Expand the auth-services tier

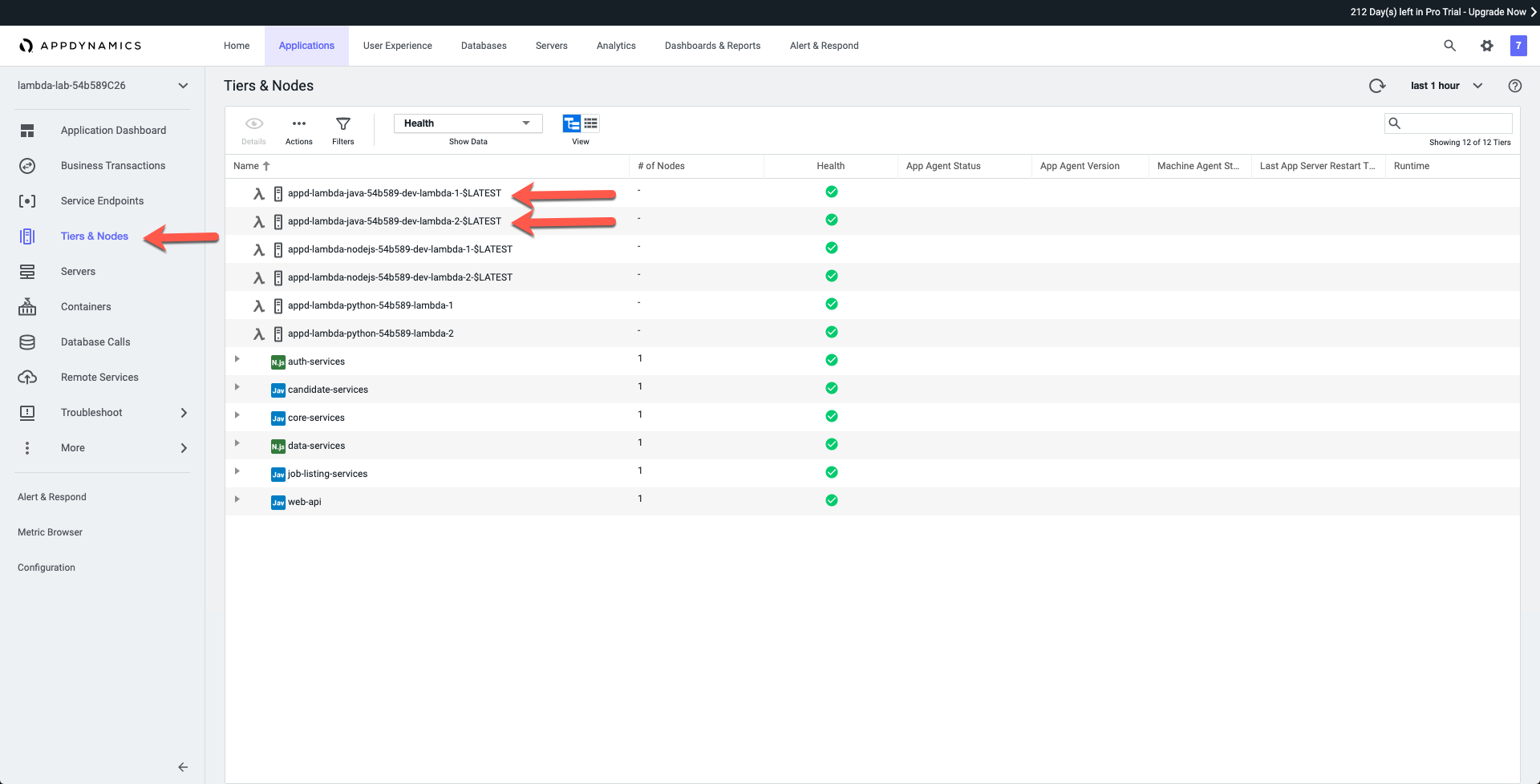(237, 359)
